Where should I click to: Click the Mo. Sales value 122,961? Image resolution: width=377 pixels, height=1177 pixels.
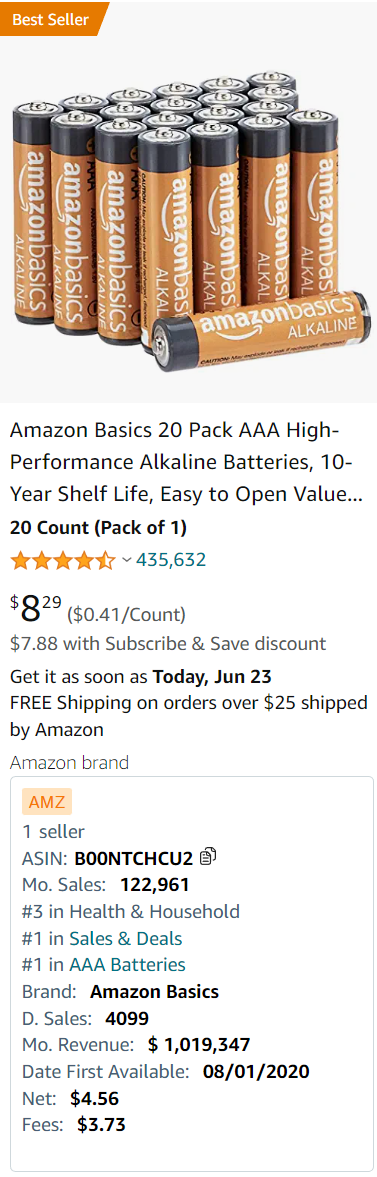(155, 884)
